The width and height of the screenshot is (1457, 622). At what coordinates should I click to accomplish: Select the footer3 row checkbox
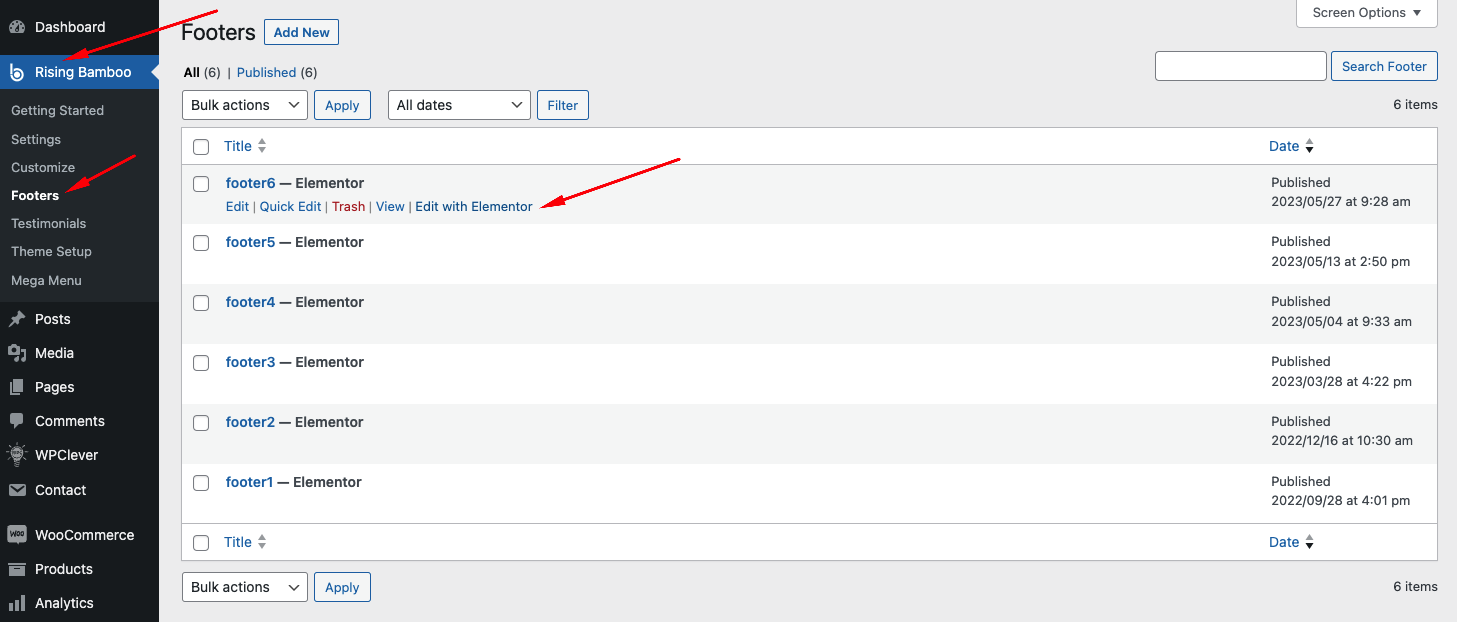(201, 363)
